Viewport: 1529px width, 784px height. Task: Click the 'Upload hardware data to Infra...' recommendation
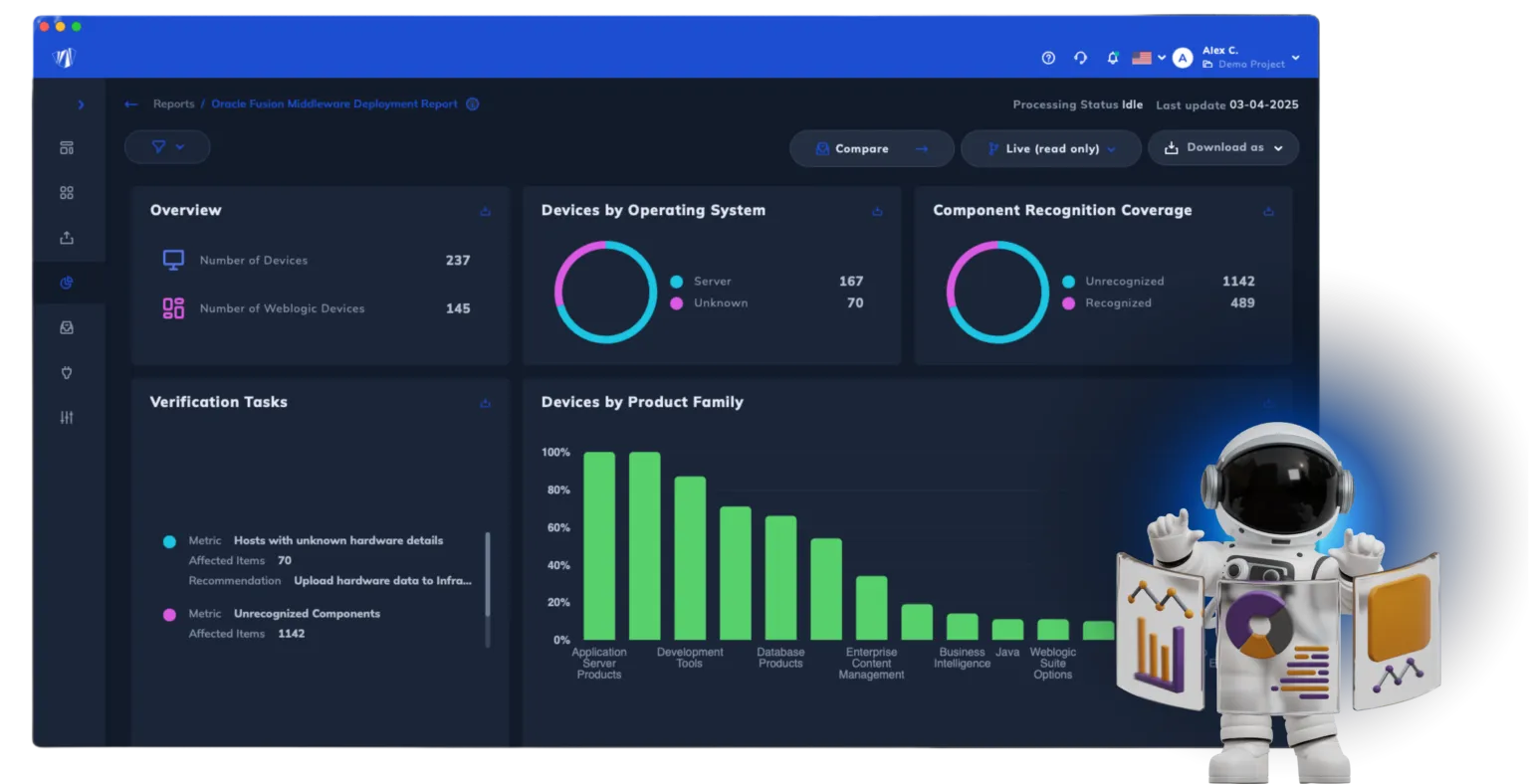coord(382,581)
